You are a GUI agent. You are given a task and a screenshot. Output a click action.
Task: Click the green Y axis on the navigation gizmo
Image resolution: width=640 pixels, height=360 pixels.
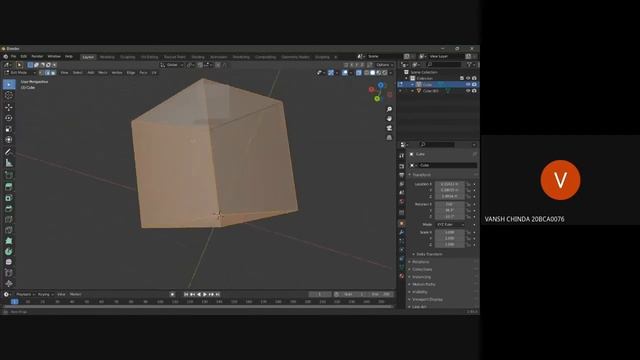coord(377,98)
